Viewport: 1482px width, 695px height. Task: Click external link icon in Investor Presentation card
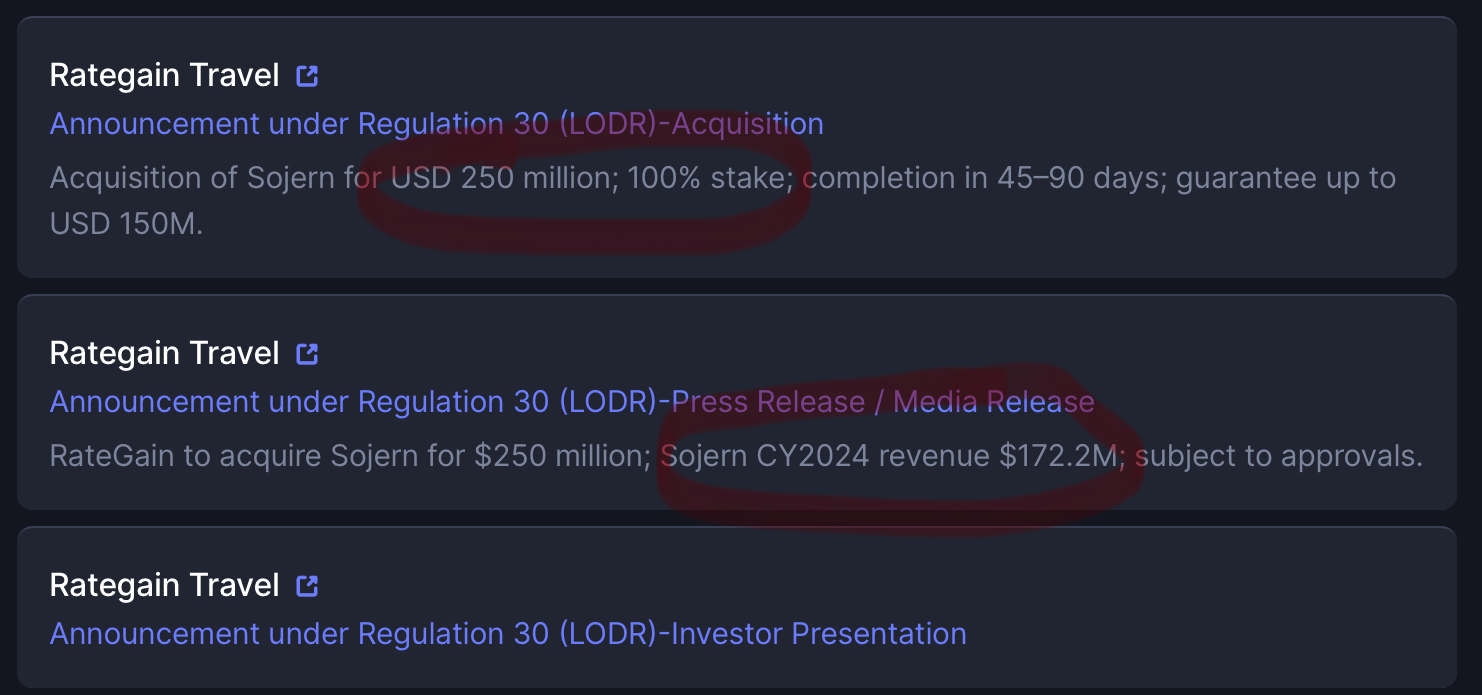click(307, 585)
